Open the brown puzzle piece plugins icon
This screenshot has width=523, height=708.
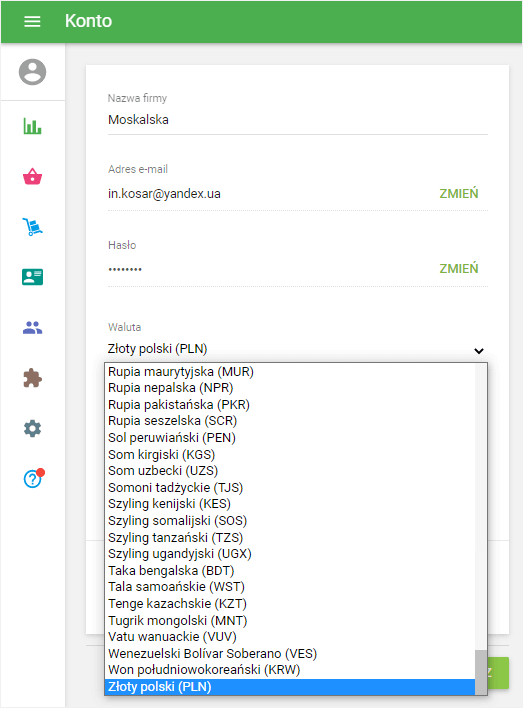pos(33,378)
